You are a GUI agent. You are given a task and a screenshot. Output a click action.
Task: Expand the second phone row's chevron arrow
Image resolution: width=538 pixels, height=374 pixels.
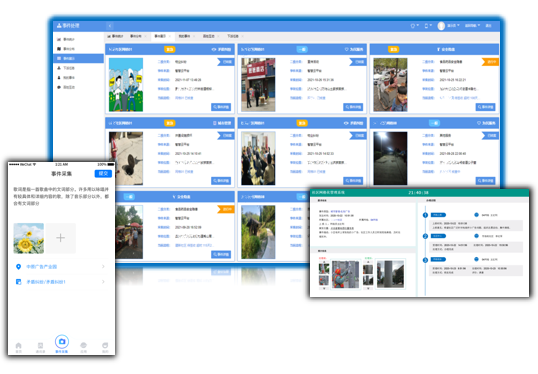point(103,282)
